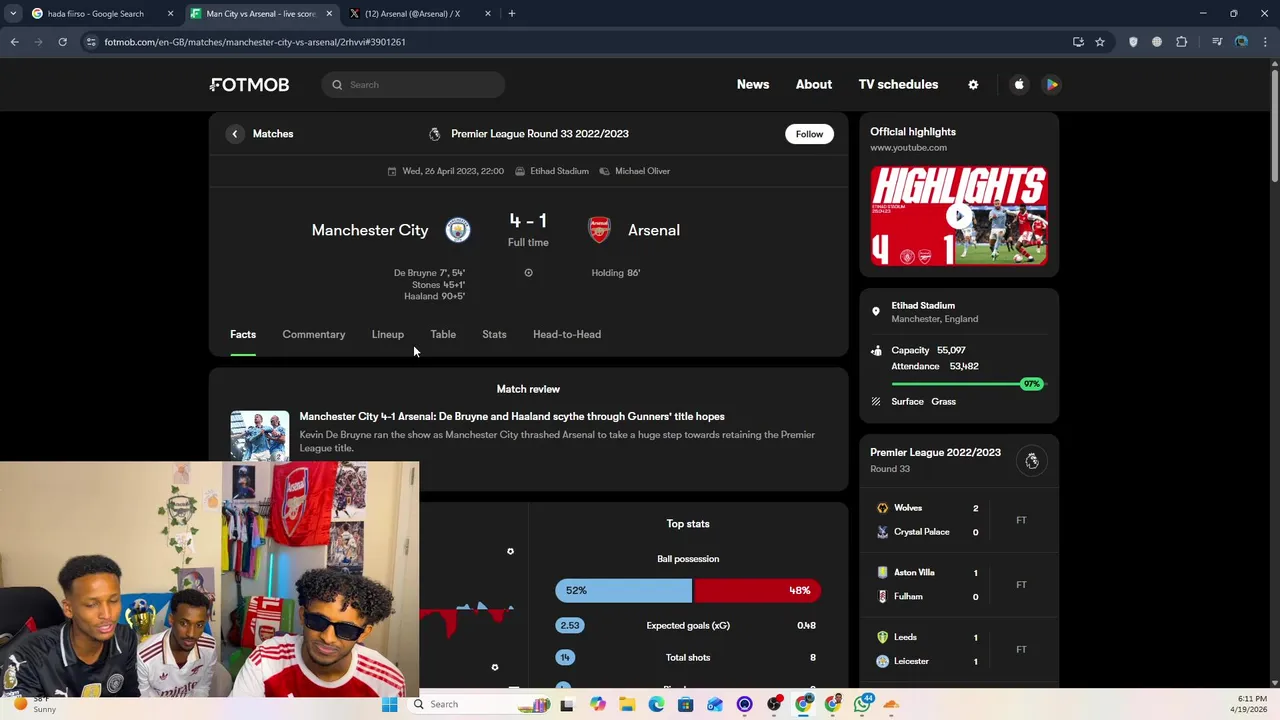Click the Arsenal team name
The image size is (1280, 720).
coord(654,230)
